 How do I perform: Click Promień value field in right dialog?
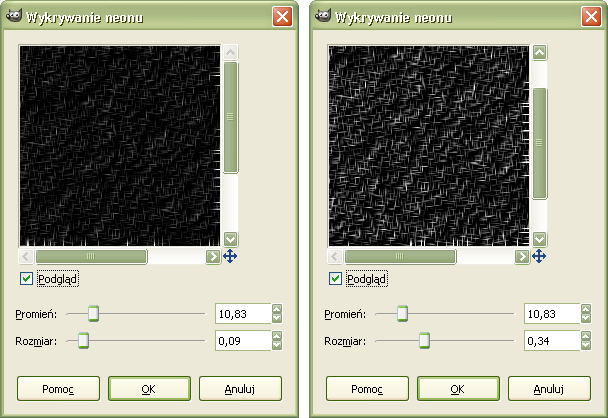click(x=550, y=314)
